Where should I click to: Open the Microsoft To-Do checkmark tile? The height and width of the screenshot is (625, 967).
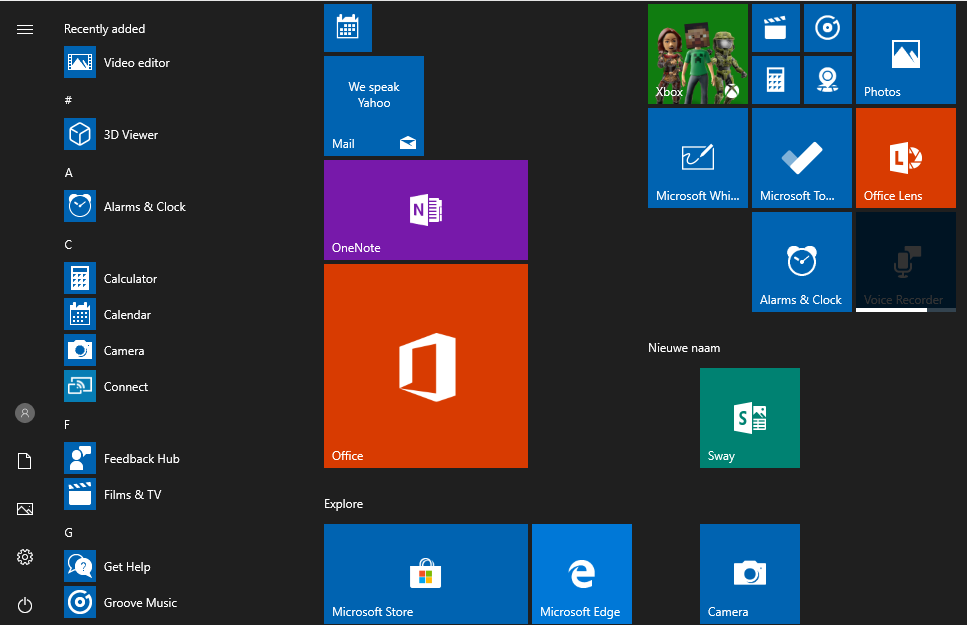pos(802,158)
